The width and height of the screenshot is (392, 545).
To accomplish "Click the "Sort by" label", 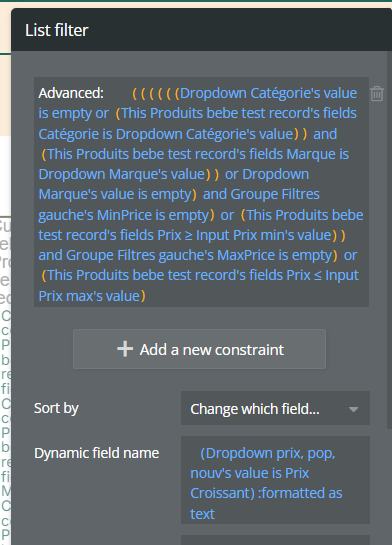I will (56, 408).
